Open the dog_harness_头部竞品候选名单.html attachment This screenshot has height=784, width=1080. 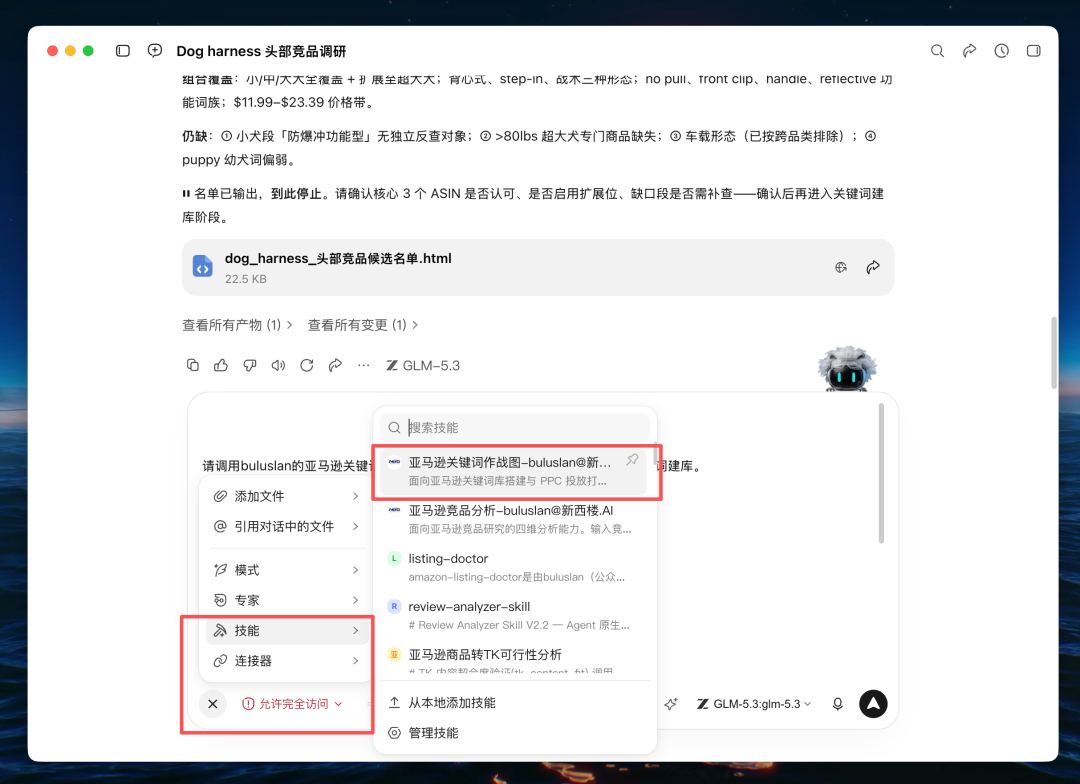537,267
